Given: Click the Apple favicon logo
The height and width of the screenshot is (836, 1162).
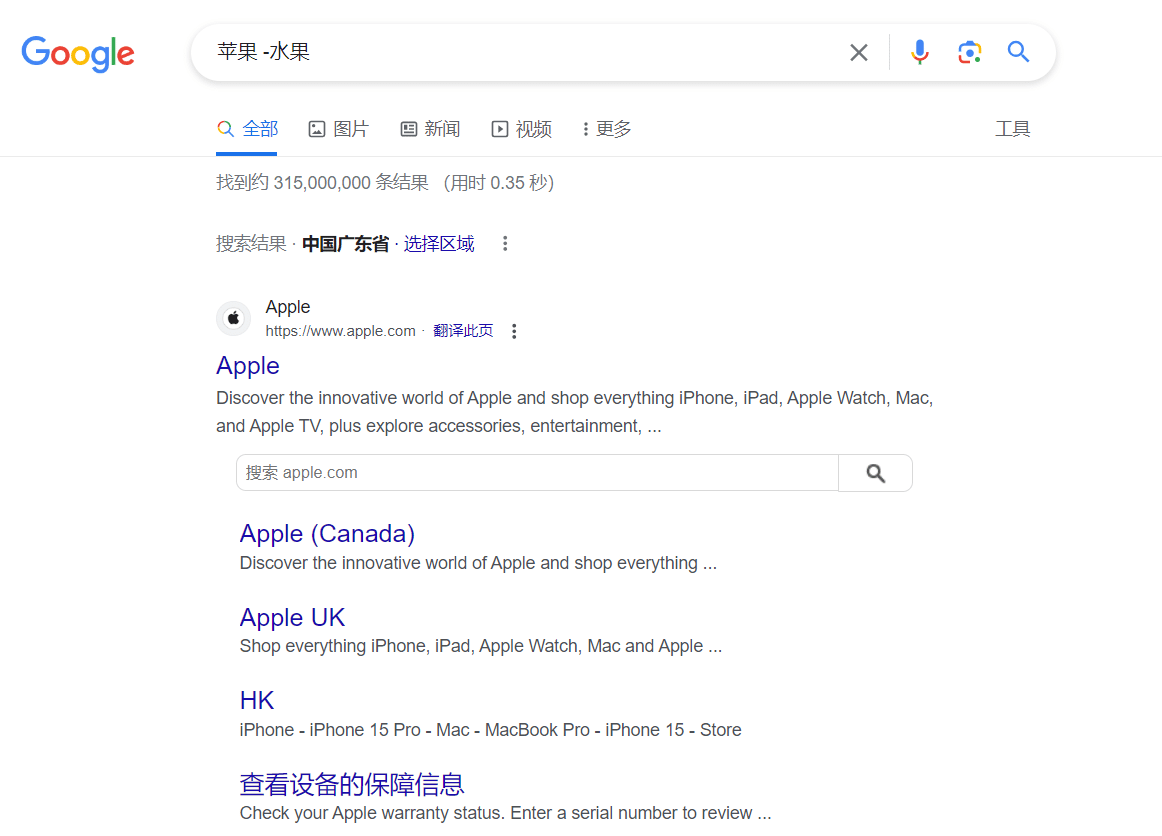Looking at the screenshot, I should (233, 319).
